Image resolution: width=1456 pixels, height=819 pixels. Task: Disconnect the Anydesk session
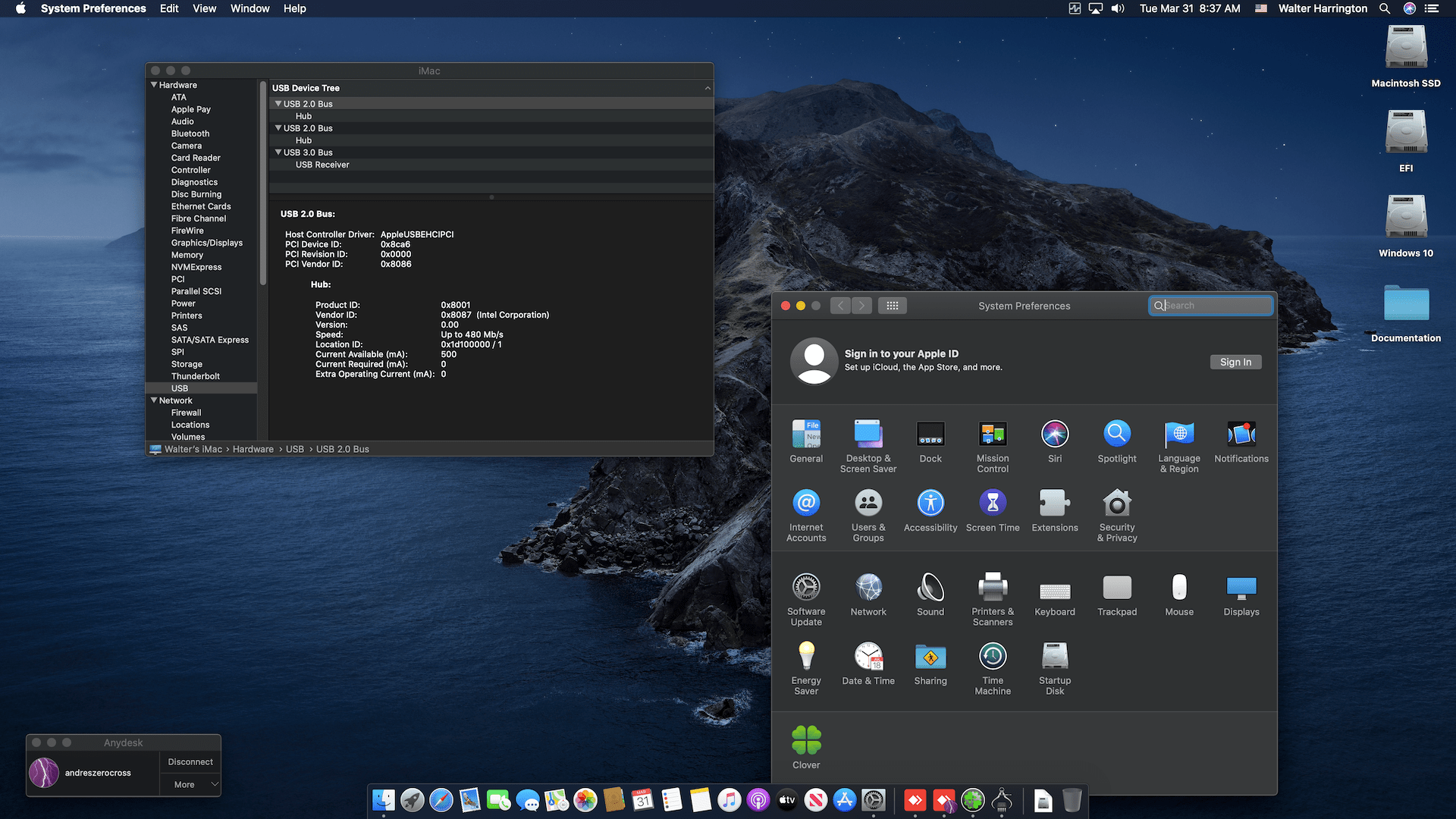190,761
